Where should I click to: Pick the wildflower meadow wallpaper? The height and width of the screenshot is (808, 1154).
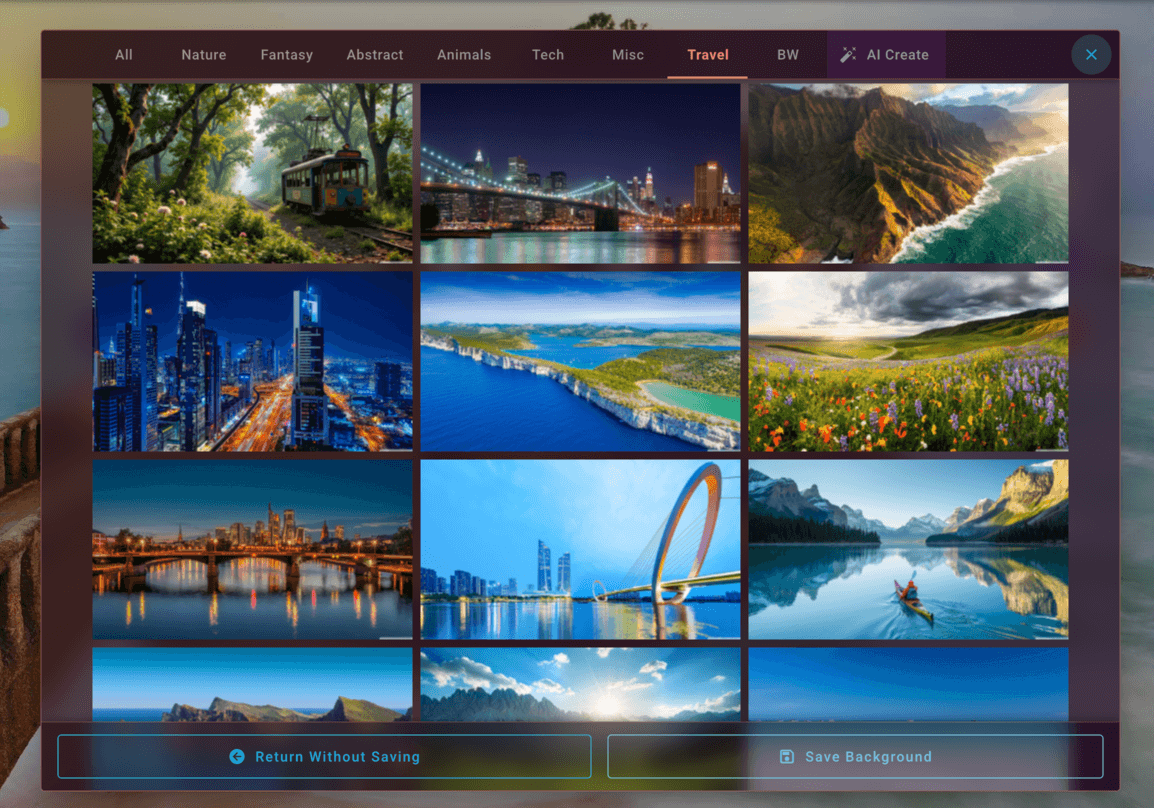pos(908,361)
